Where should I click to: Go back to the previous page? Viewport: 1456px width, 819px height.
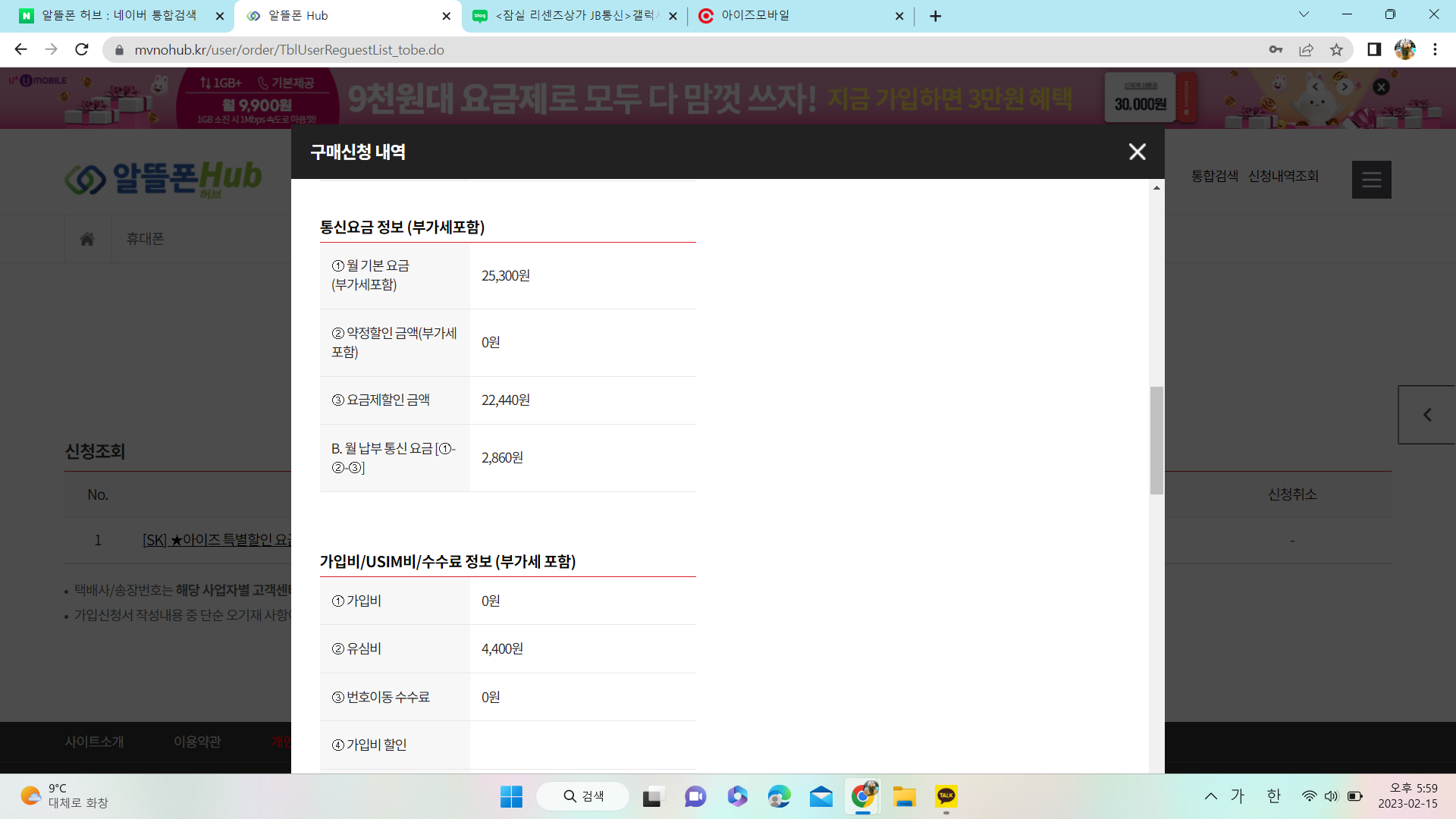(x=20, y=49)
